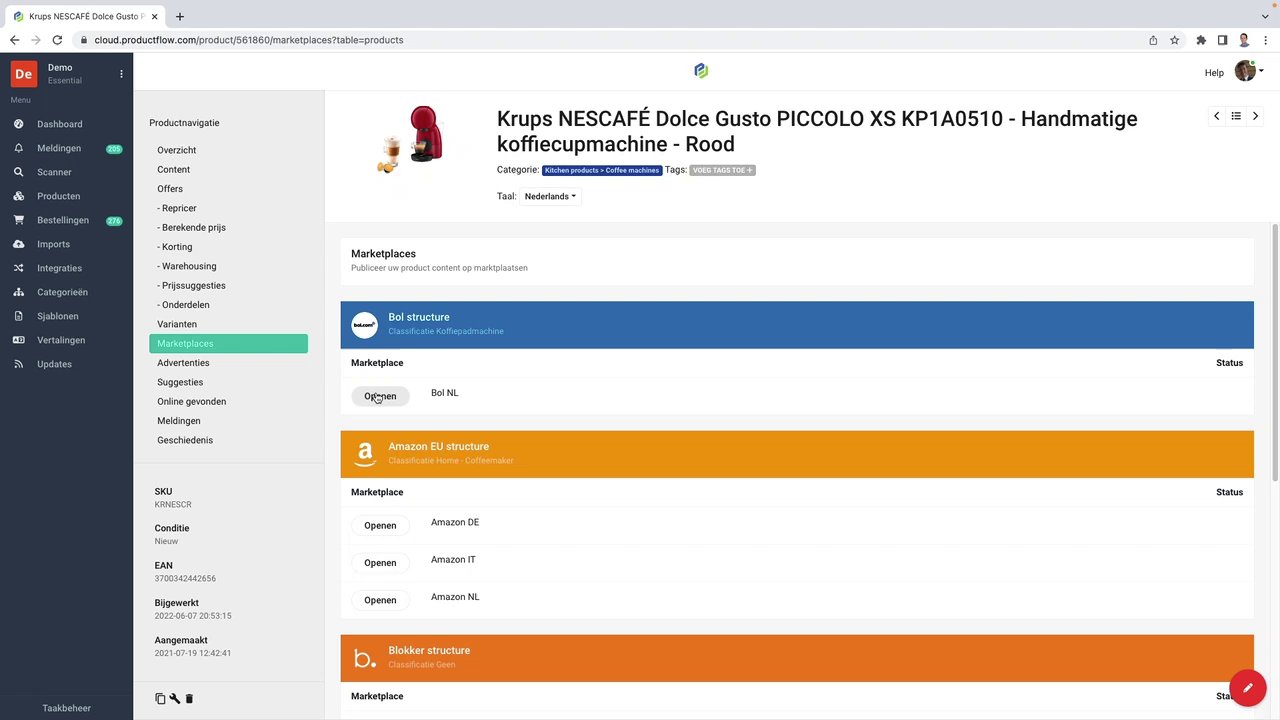1280x720 pixels.
Task: Click the Kitchen products category tag
Action: (602, 170)
